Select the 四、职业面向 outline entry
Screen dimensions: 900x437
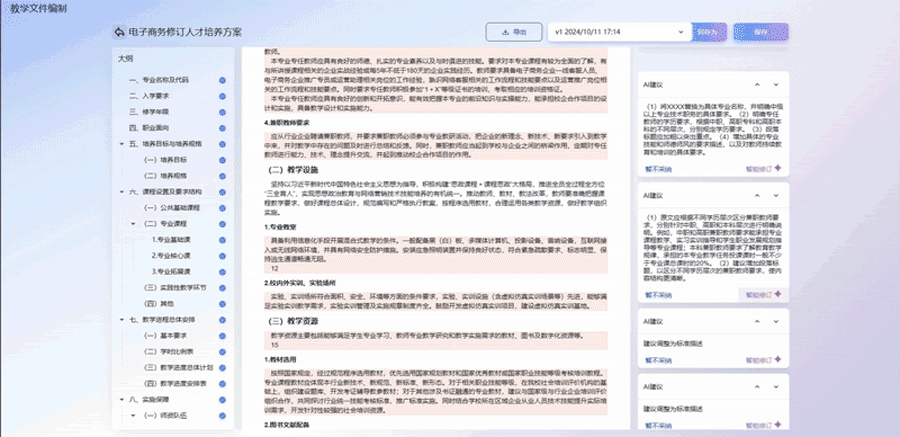point(149,128)
